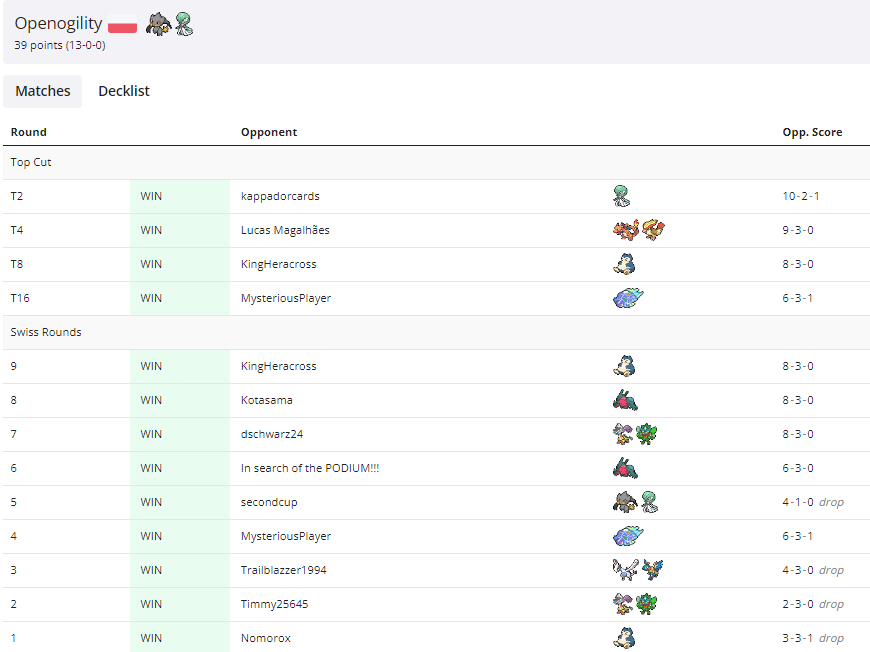
Task: Click the deck icon in the T16 MysteriousPlayer row
Action: click(628, 297)
